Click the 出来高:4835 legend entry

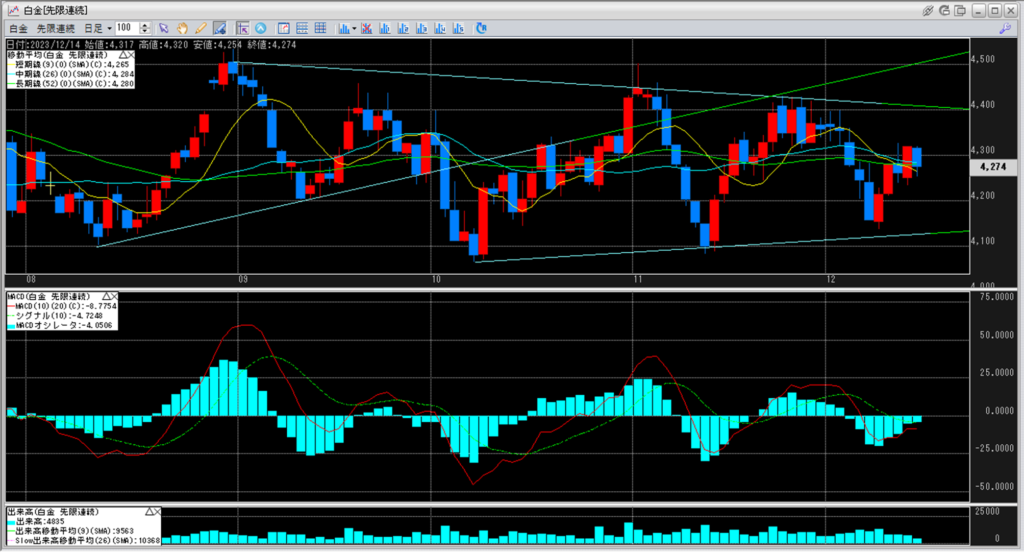[37, 521]
